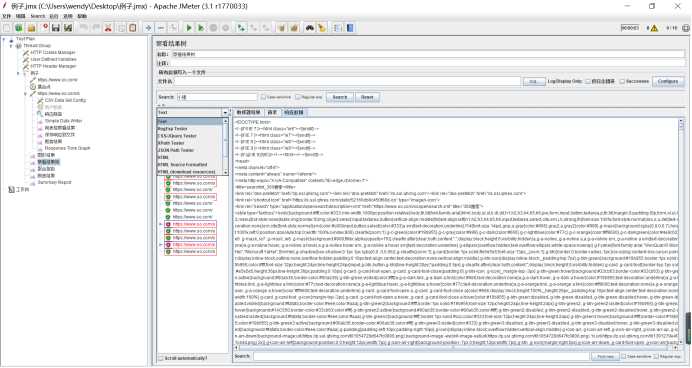Click the Close test plan icon
This screenshot has width=692, height=368.
(44, 28)
